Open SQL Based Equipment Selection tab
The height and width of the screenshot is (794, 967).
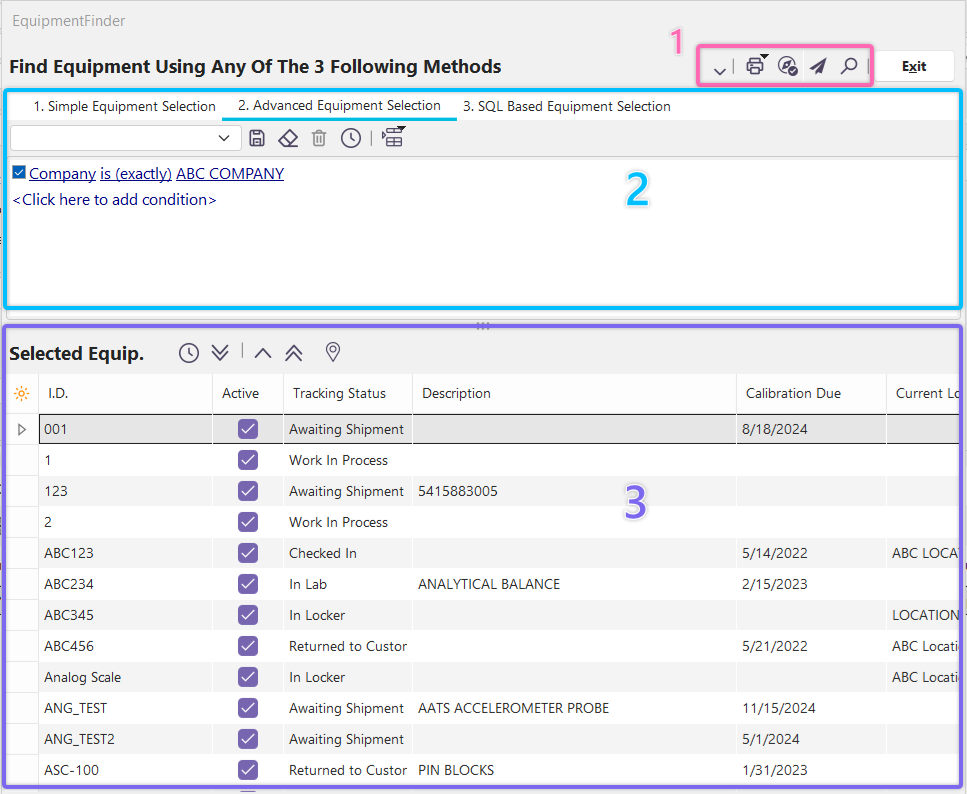click(566, 106)
